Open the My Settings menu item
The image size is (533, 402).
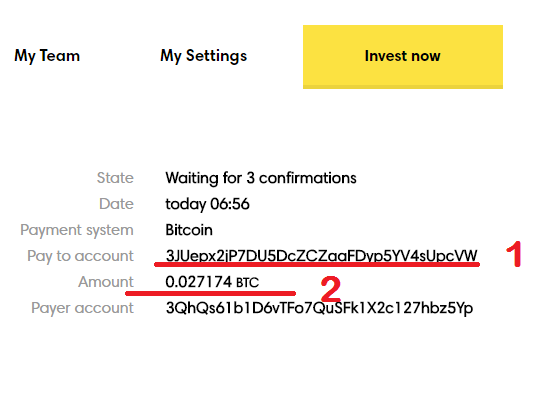(x=203, y=56)
